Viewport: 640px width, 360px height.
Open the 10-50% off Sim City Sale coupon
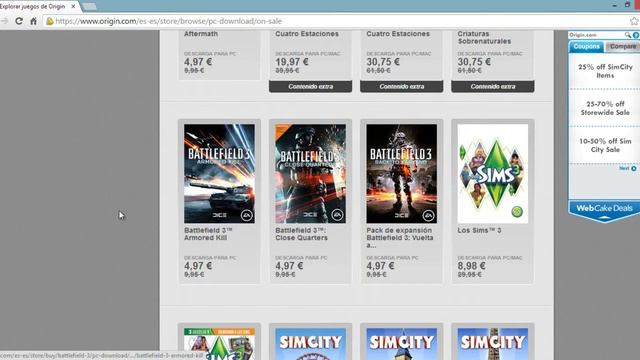[605, 145]
